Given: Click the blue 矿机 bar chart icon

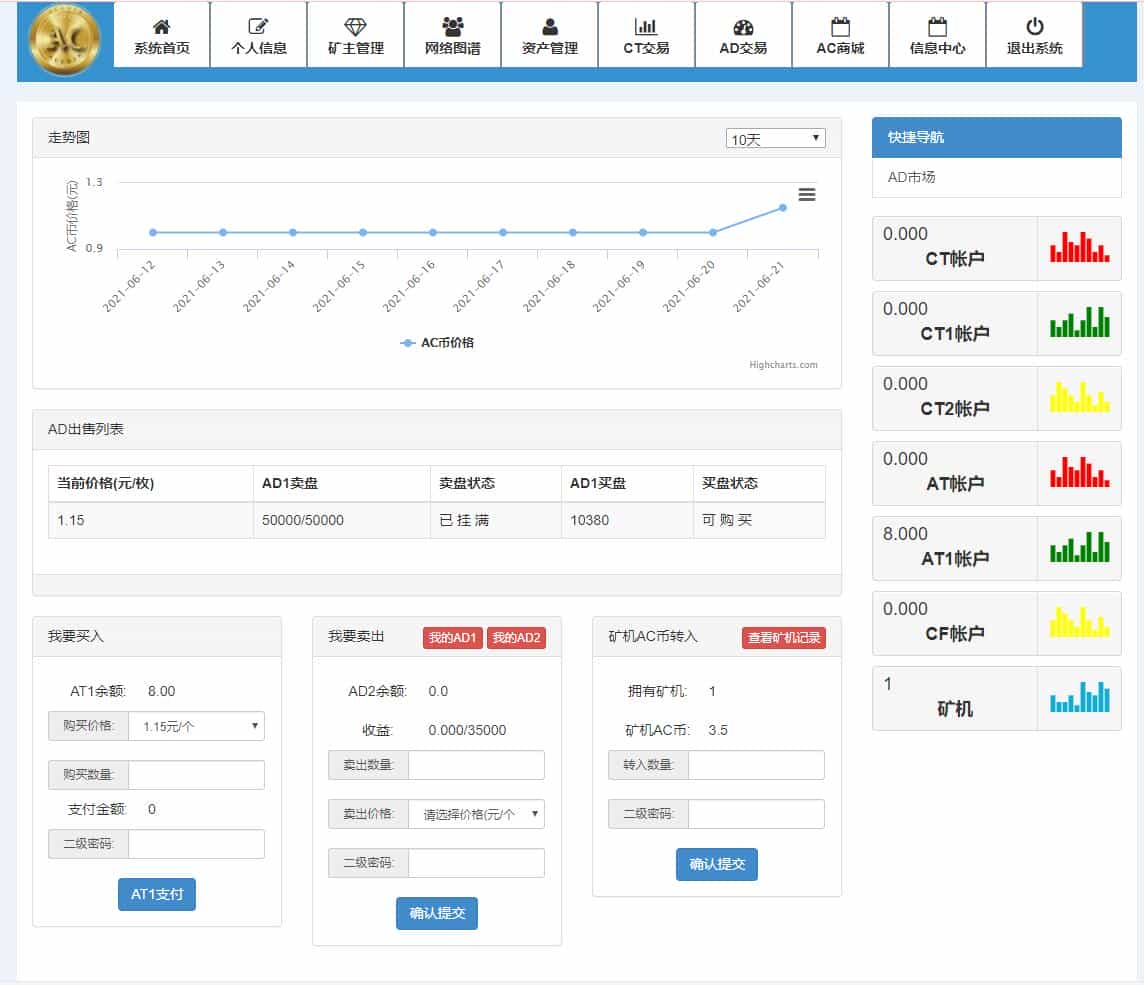Looking at the screenshot, I should [1079, 698].
